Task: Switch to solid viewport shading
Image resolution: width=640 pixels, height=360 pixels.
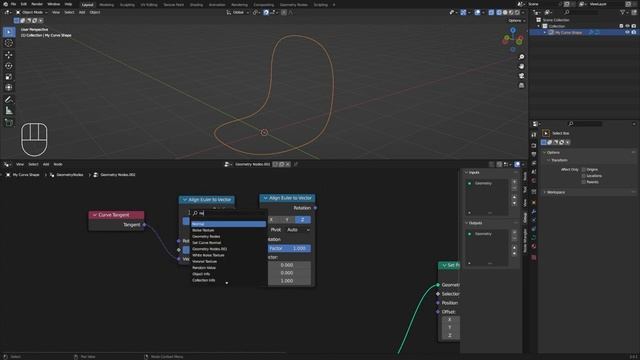Action: click(505, 13)
